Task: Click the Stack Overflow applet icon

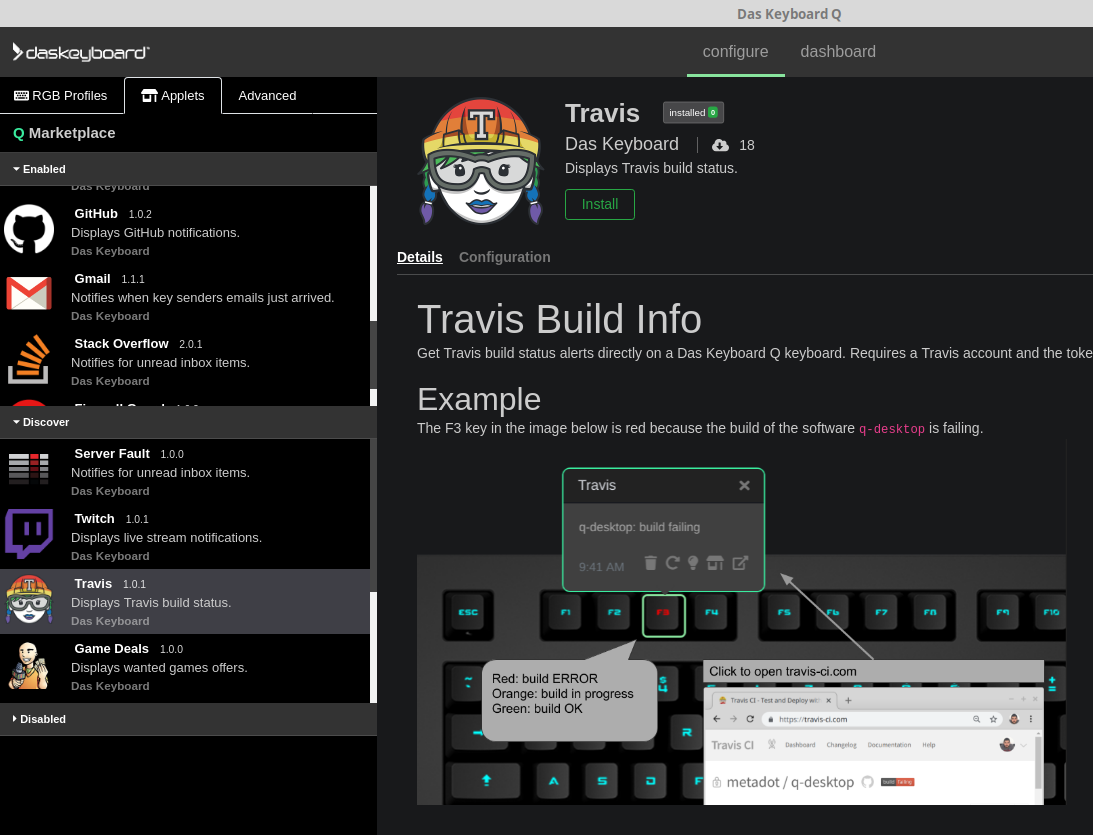Action: tap(29, 359)
